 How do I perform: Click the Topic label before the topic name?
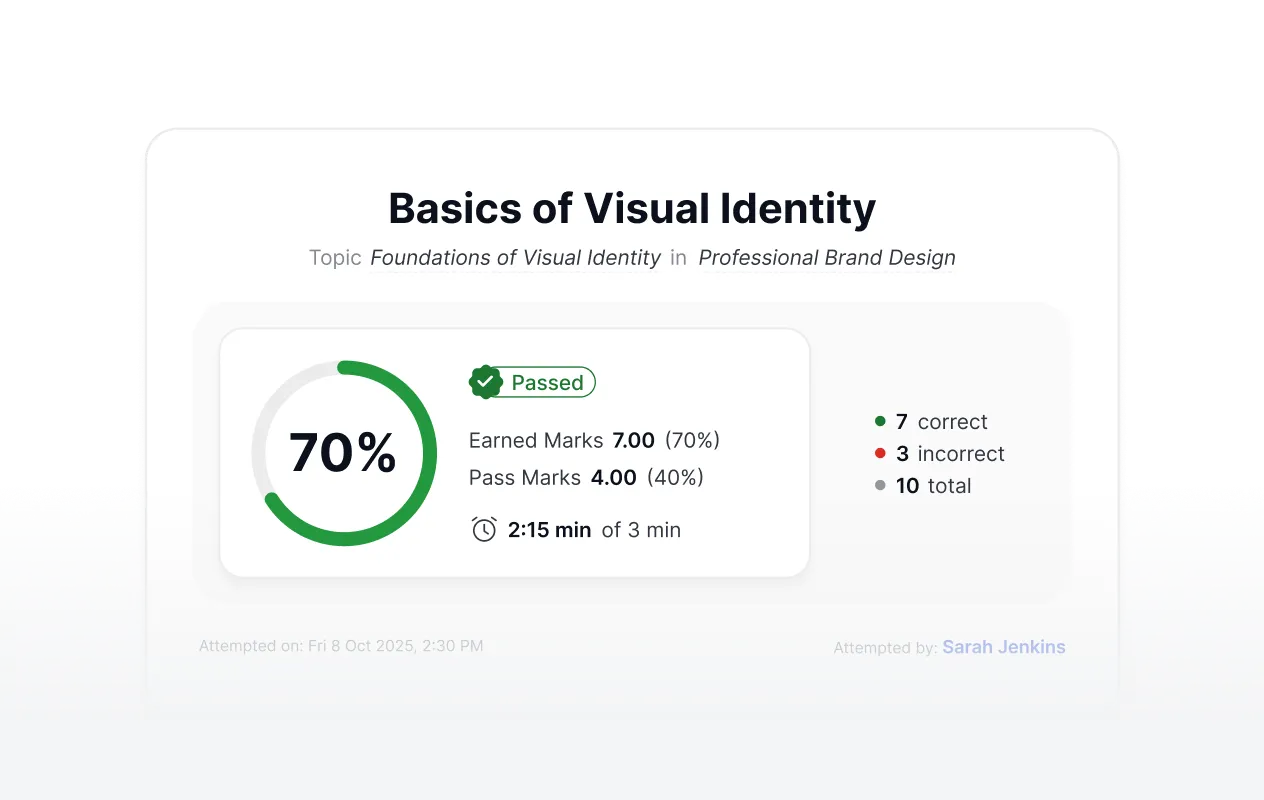pos(335,257)
